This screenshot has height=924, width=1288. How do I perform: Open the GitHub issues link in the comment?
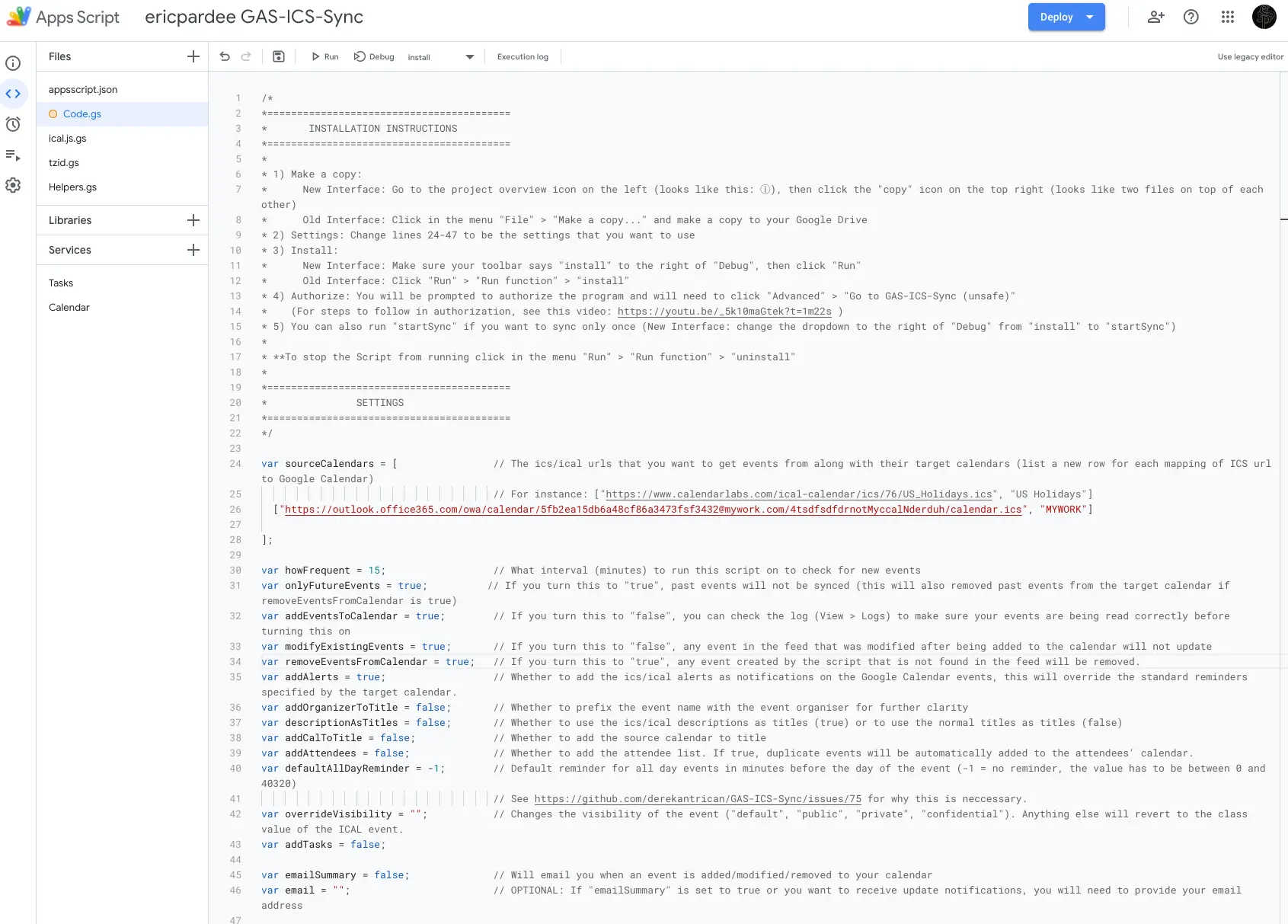[698, 798]
